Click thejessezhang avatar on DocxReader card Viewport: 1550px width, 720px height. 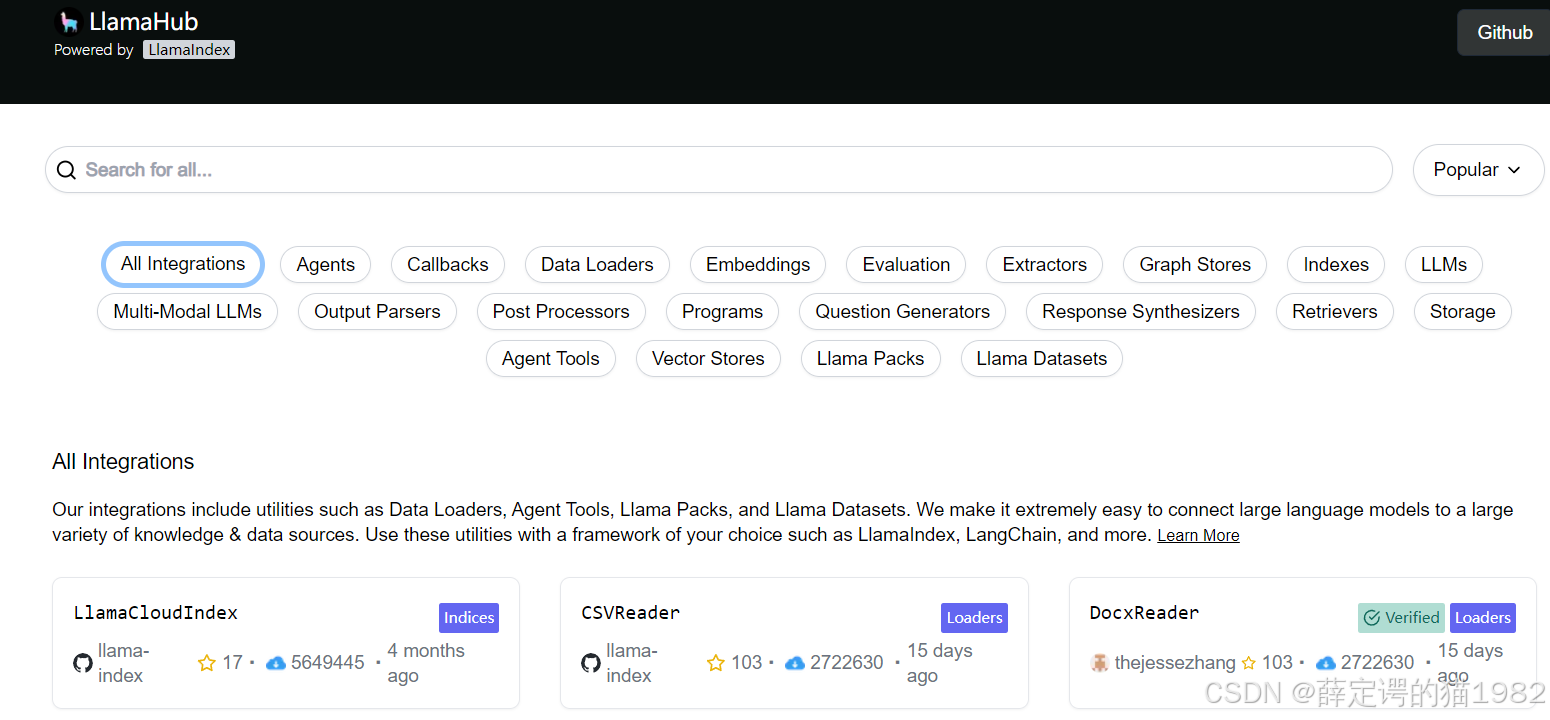pyautogui.click(x=1100, y=663)
